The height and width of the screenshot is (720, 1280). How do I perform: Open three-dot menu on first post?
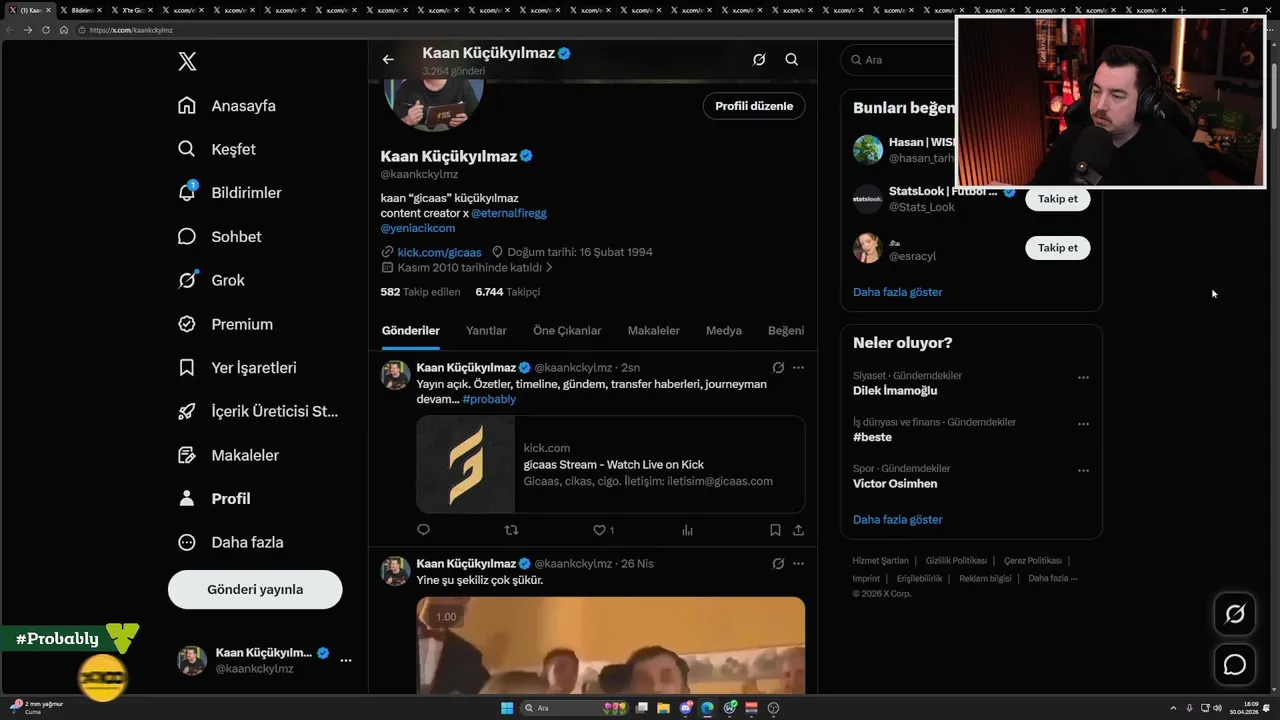798,368
